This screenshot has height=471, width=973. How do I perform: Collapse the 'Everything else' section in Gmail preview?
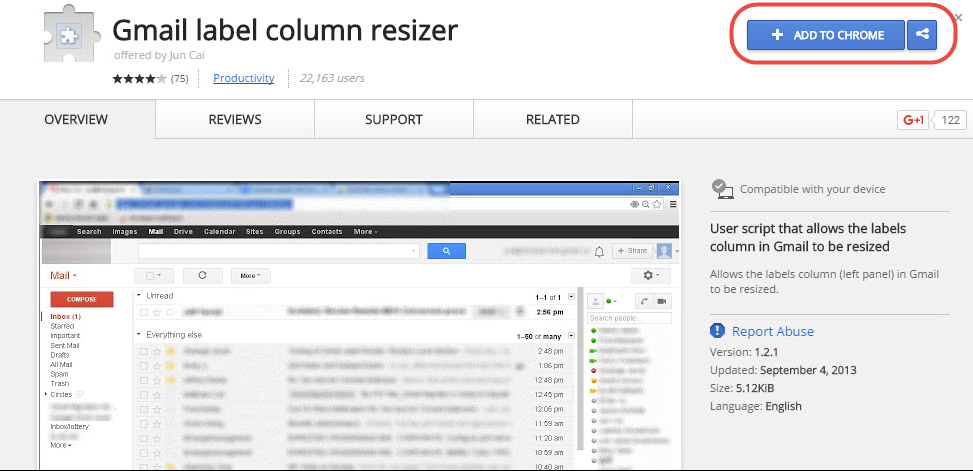click(x=140, y=334)
